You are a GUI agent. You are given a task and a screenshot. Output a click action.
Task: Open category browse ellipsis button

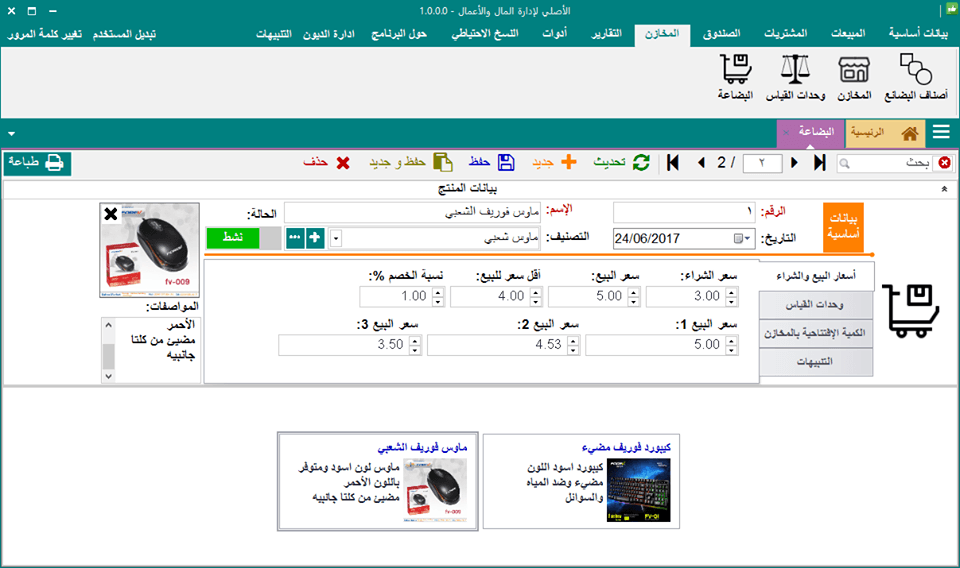pyautogui.click(x=295, y=237)
